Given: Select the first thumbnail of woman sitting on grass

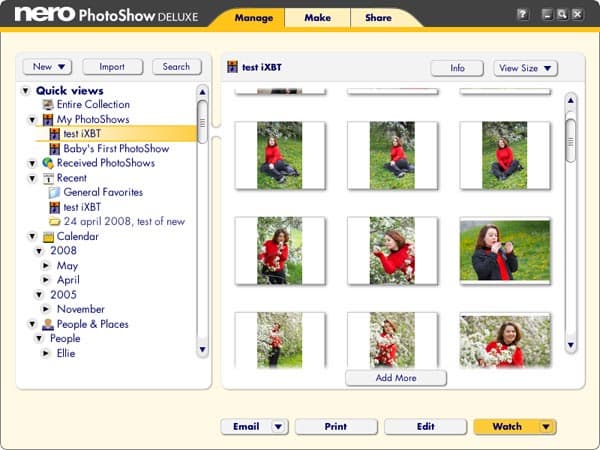Looking at the screenshot, I should coord(280,155).
